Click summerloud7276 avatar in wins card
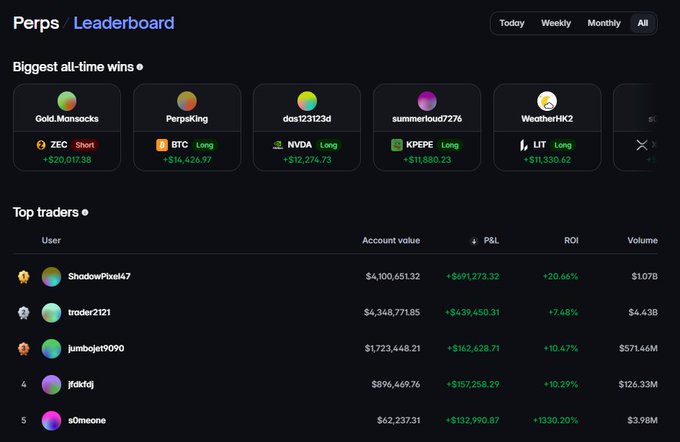Screen dimensions: 680x442 pyautogui.click(x=427, y=101)
